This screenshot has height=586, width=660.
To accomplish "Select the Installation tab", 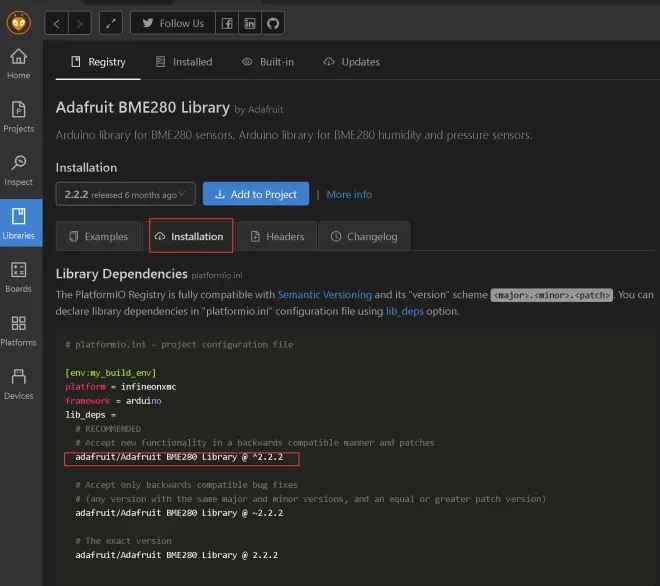I will click(191, 236).
